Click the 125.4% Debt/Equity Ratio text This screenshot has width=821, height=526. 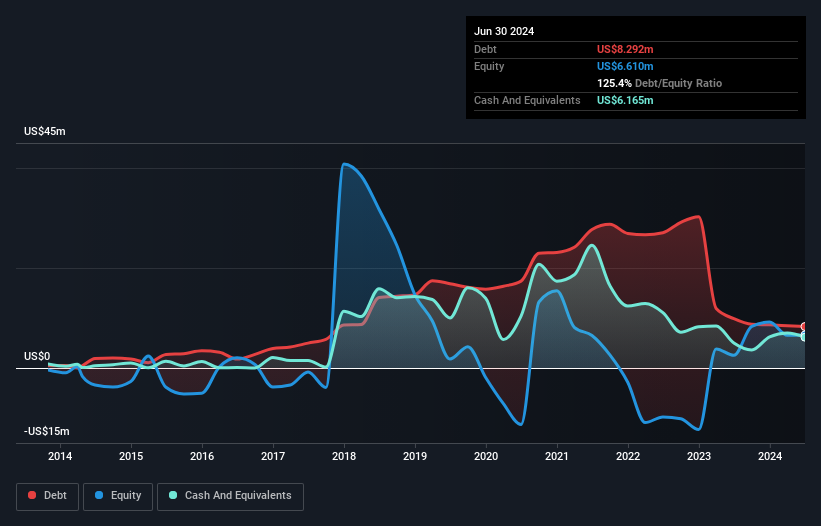(660, 83)
